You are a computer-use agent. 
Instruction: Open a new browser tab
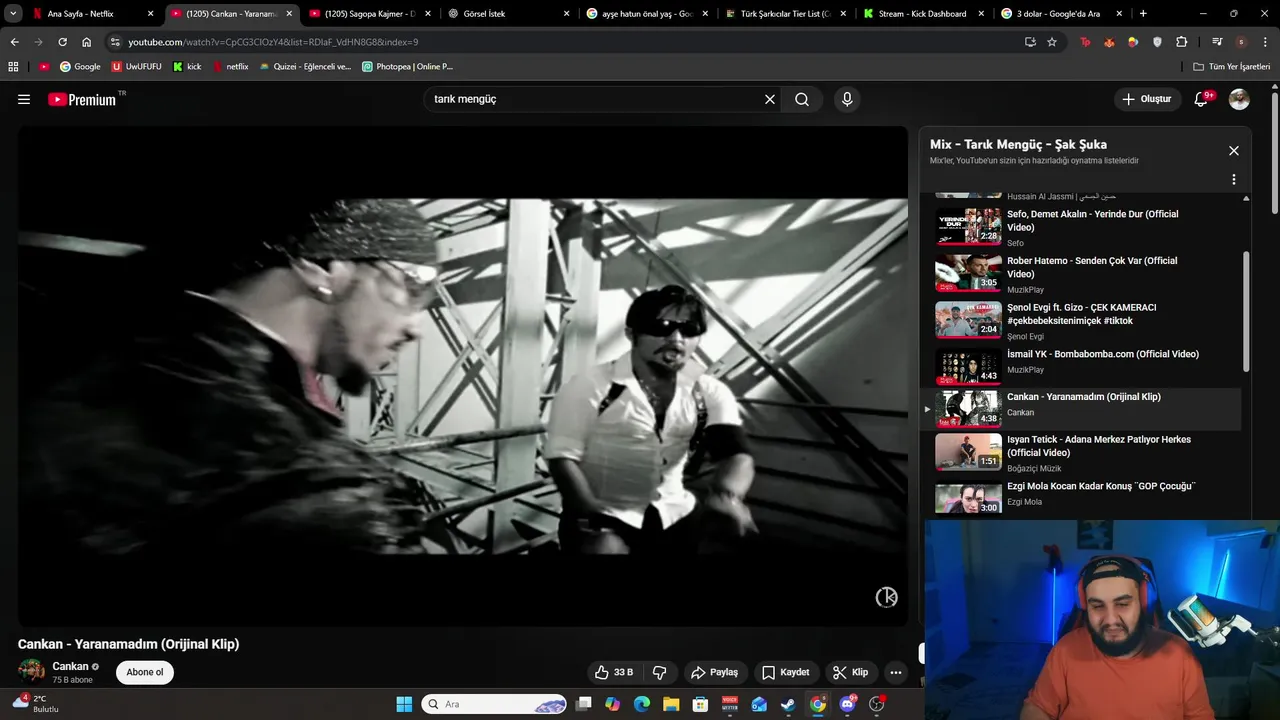pos(1143,14)
